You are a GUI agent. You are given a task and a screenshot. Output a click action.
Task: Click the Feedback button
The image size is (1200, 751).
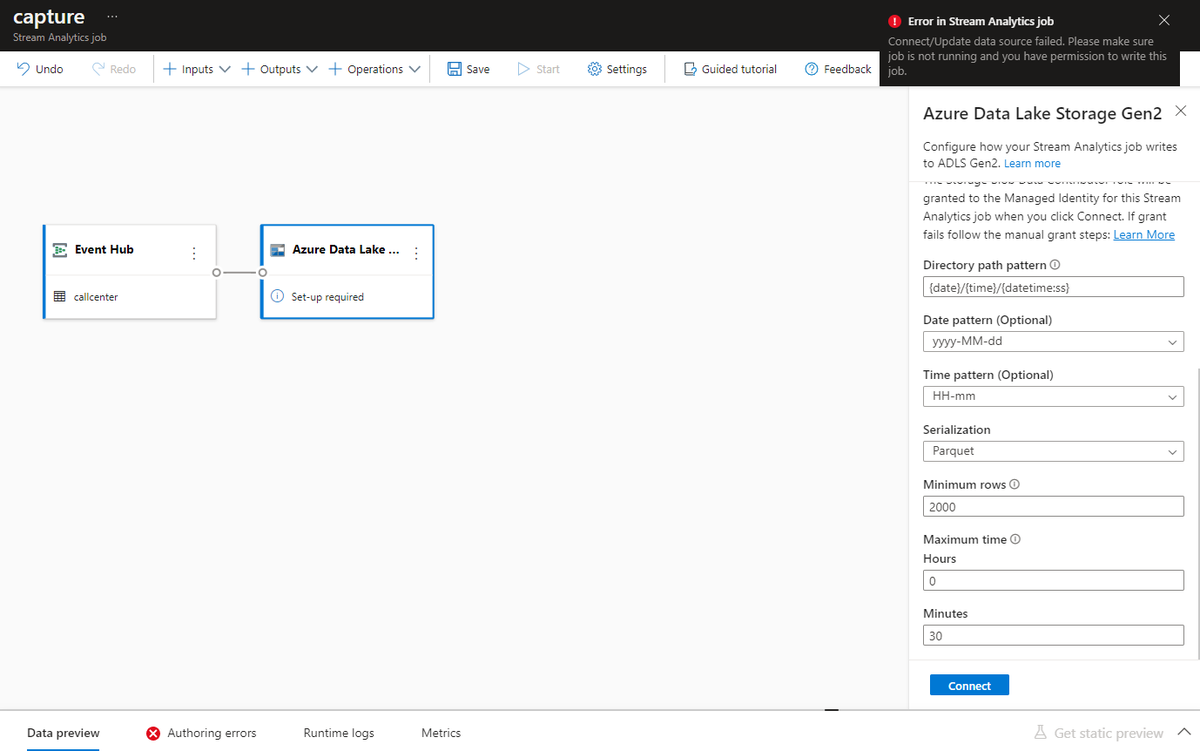[838, 69]
